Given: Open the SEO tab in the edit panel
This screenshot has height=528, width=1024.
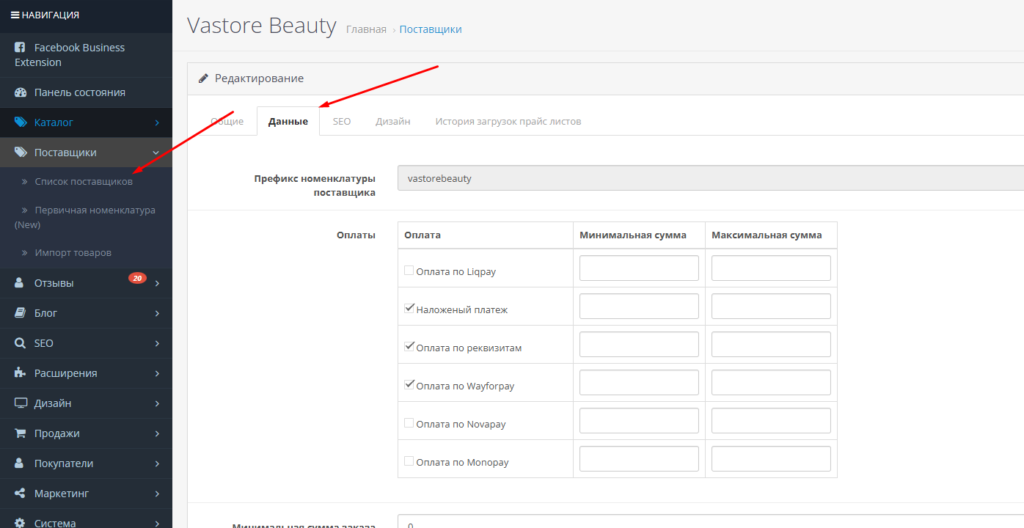Looking at the screenshot, I should (342, 121).
